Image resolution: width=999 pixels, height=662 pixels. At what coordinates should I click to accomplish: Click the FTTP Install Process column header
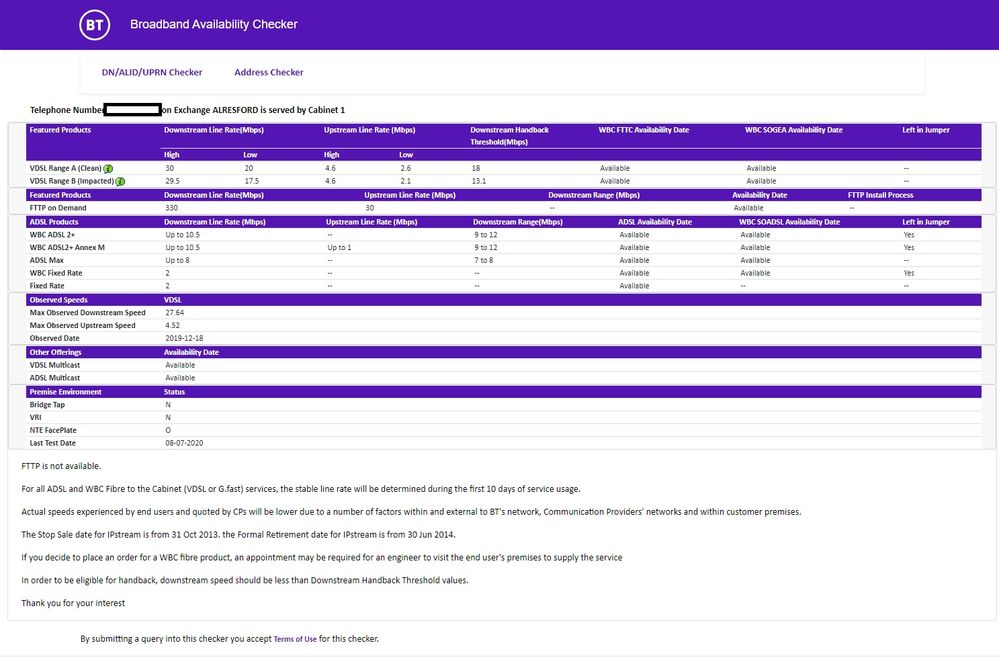pyautogui.click(x=881, y=195)
